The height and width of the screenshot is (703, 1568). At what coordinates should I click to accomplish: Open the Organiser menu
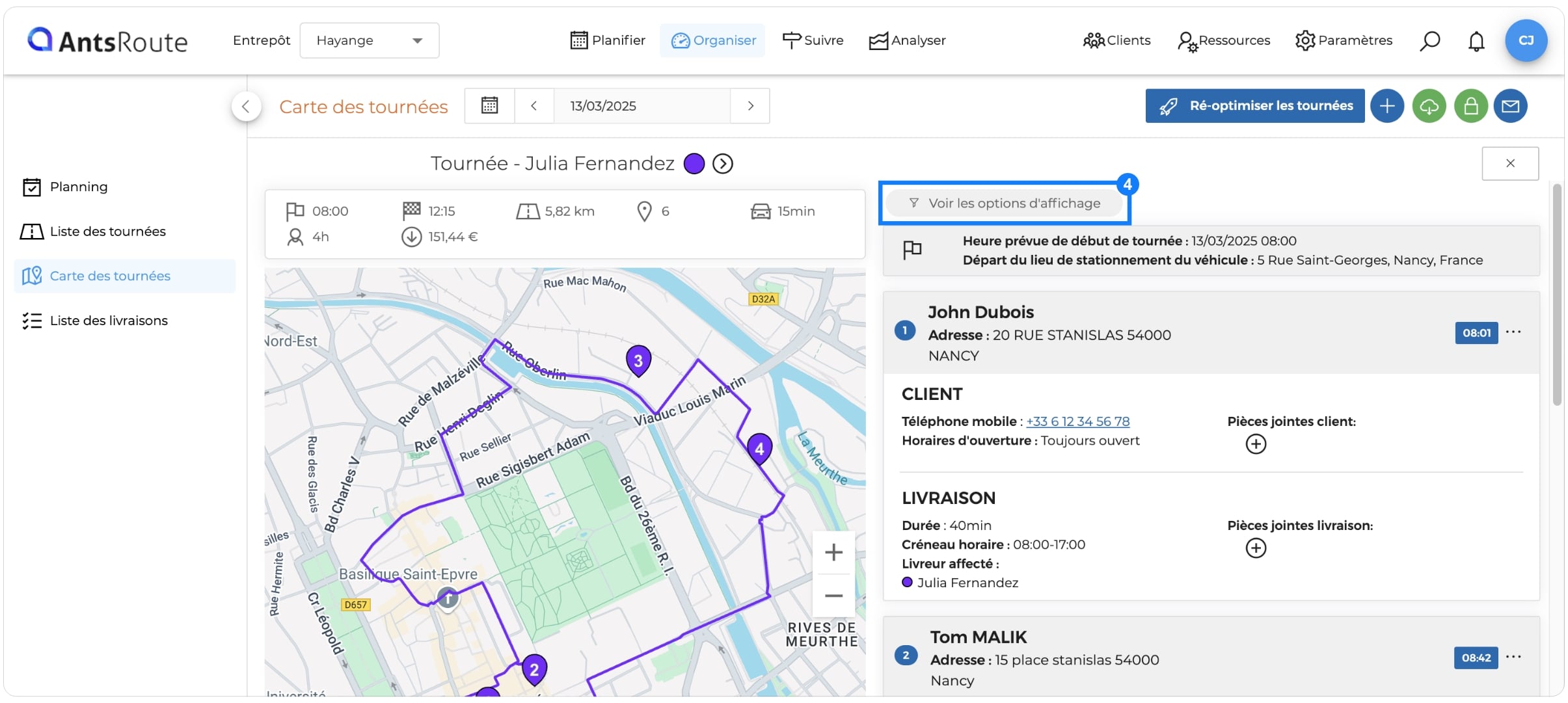pyautogui.click(x=713, y=40)
